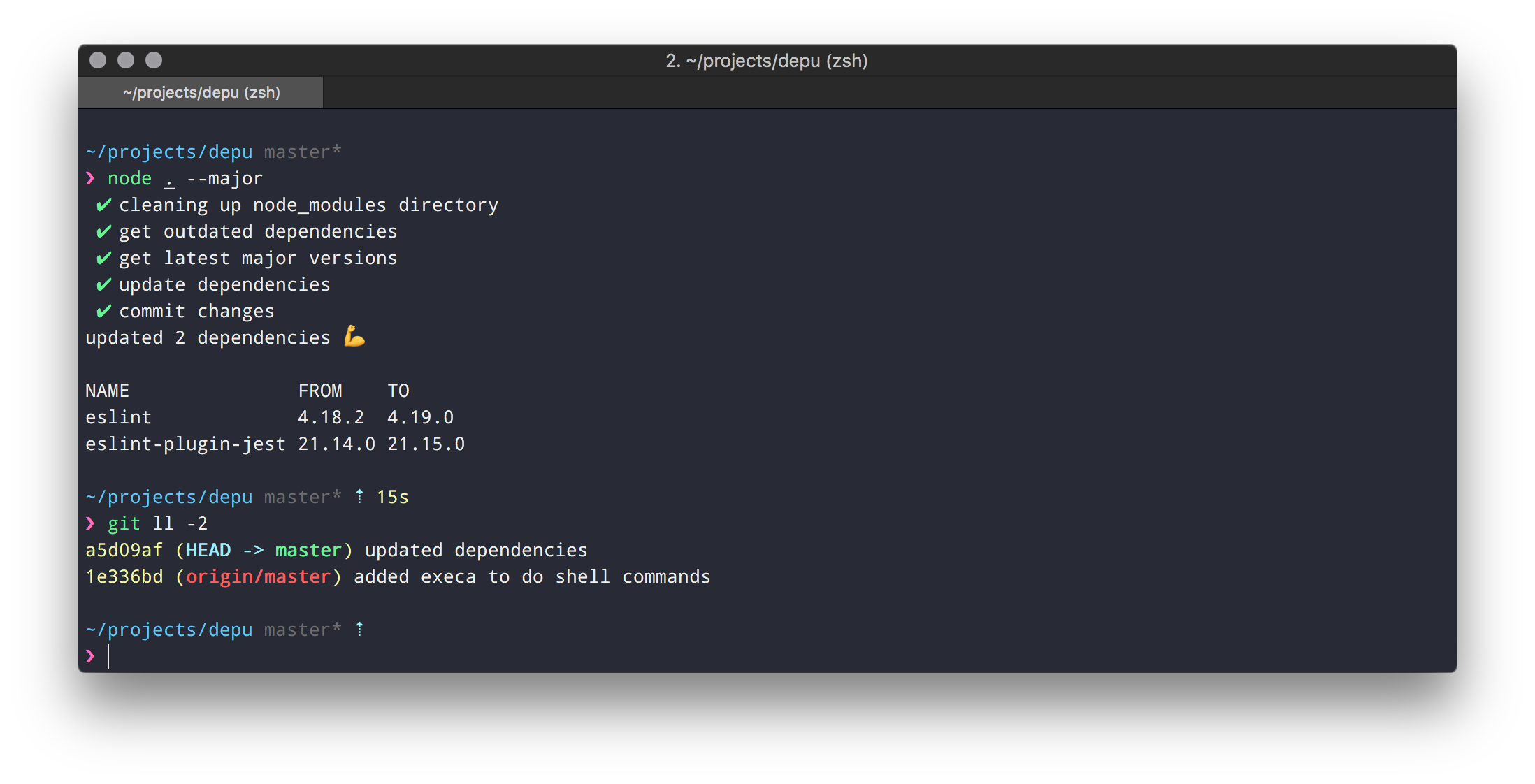1535x784 pixels.
Task: Click the pink prompt arrow before git ll
Action: (x=90, y=524)
